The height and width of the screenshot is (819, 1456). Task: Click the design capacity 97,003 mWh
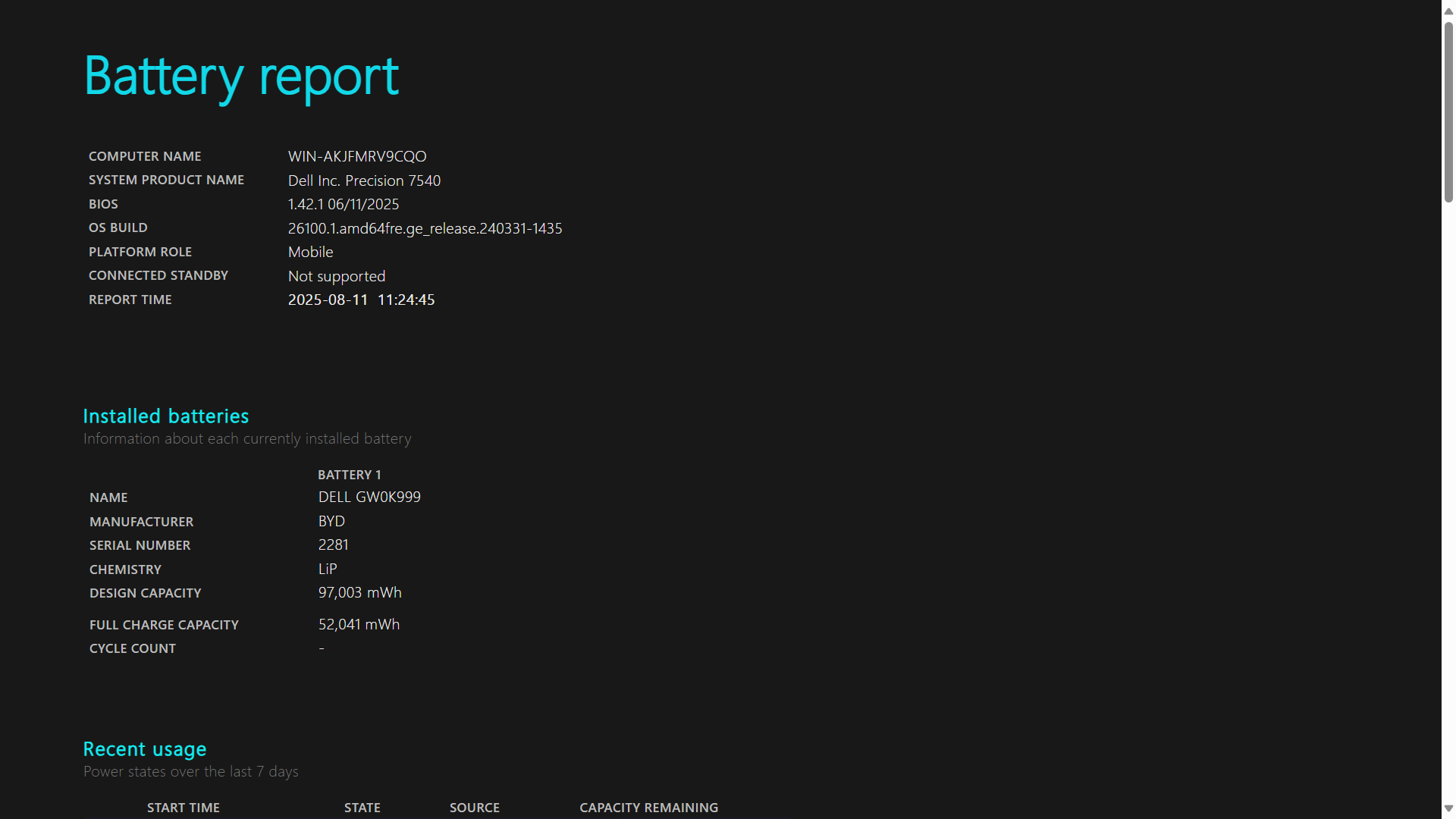click(359, 592)
